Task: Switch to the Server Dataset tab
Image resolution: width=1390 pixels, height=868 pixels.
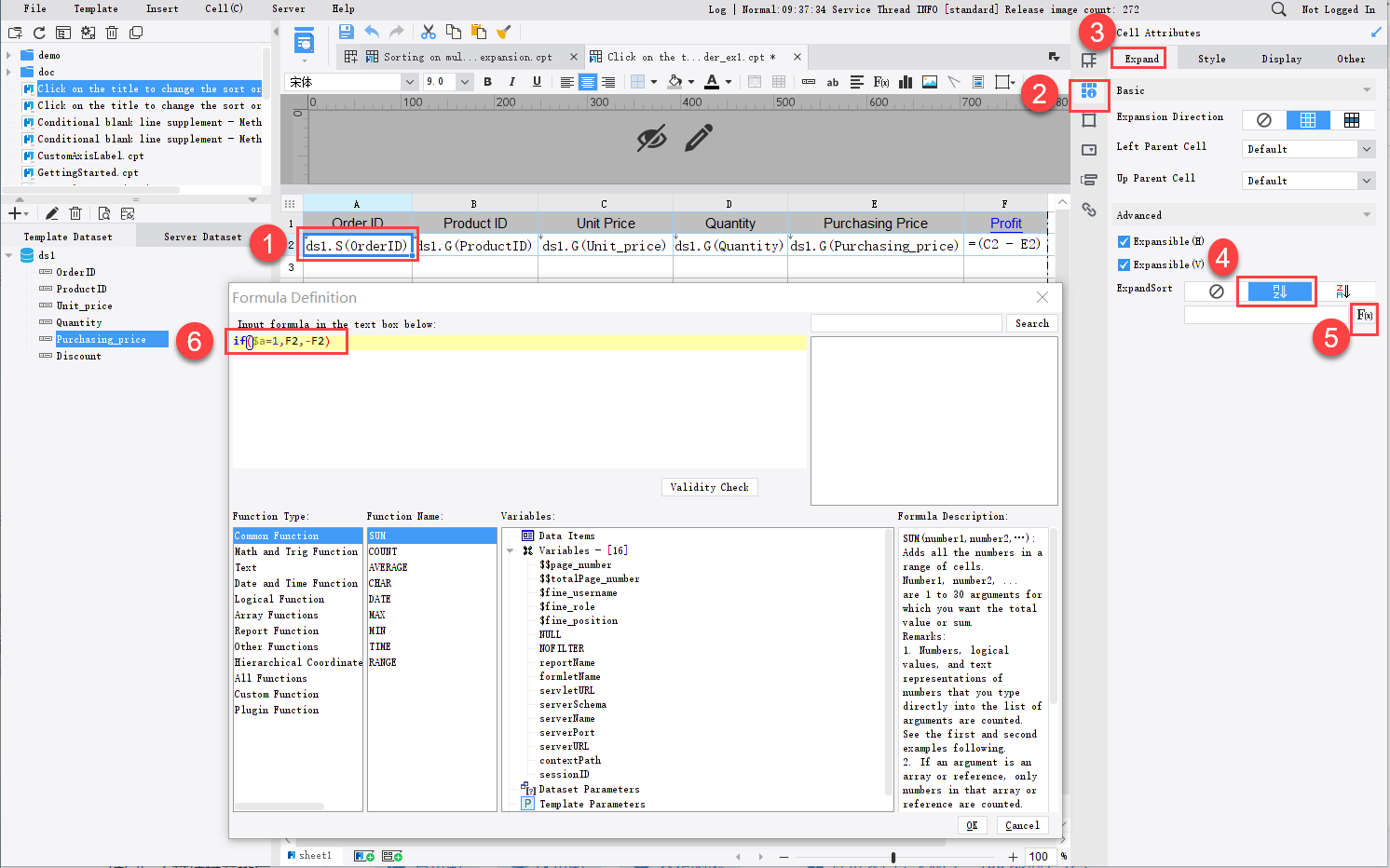Action: (x=203, y=237)
